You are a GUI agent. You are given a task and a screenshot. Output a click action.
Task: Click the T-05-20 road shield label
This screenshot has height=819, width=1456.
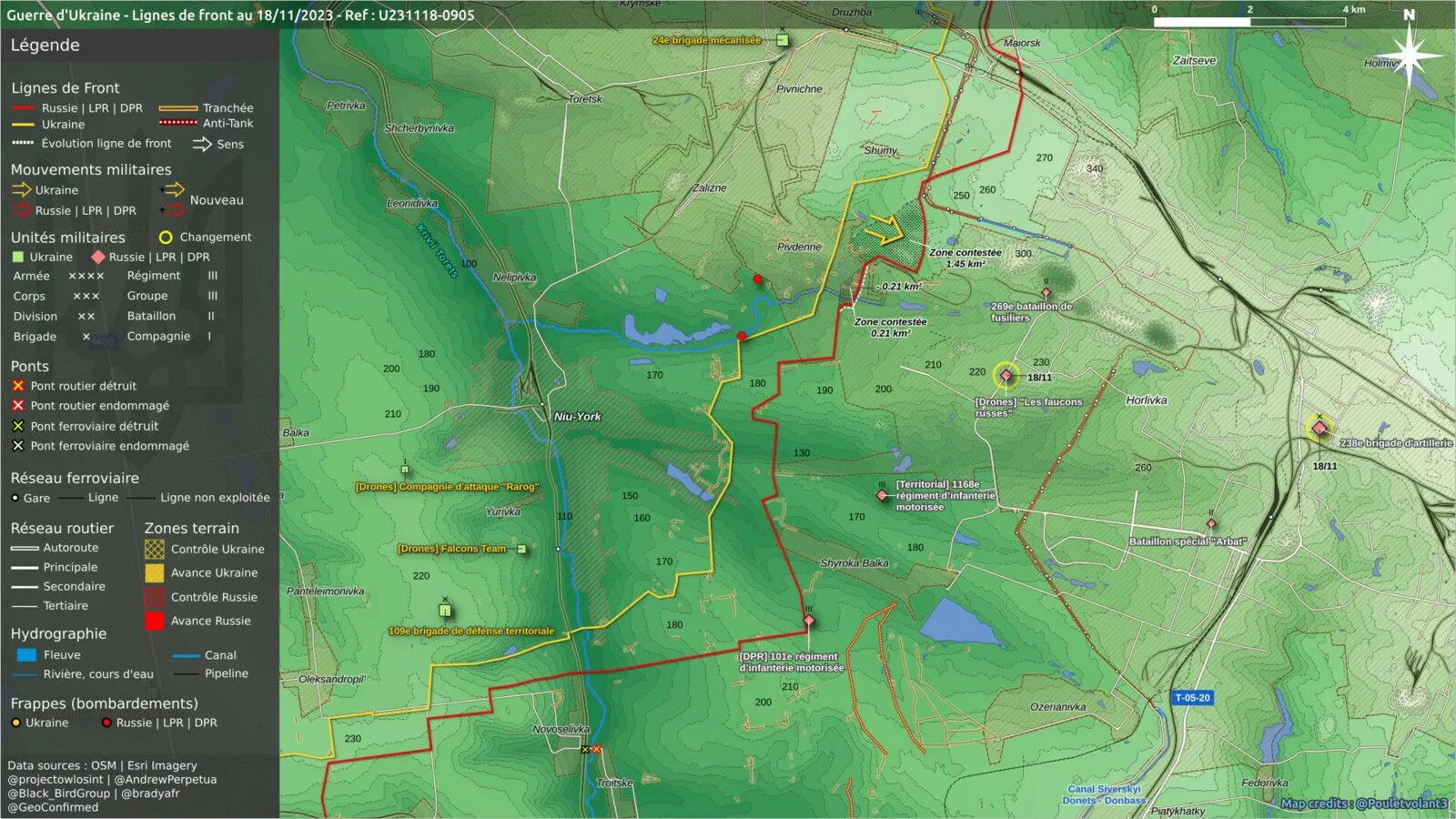(x=1192, y=698)
